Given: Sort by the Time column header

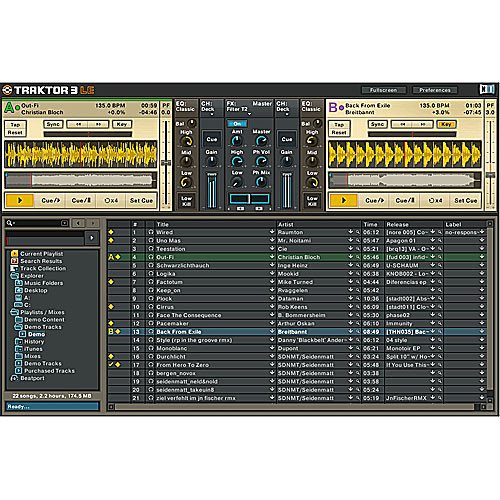Looking at the screenshot, I should coord(370,224).
